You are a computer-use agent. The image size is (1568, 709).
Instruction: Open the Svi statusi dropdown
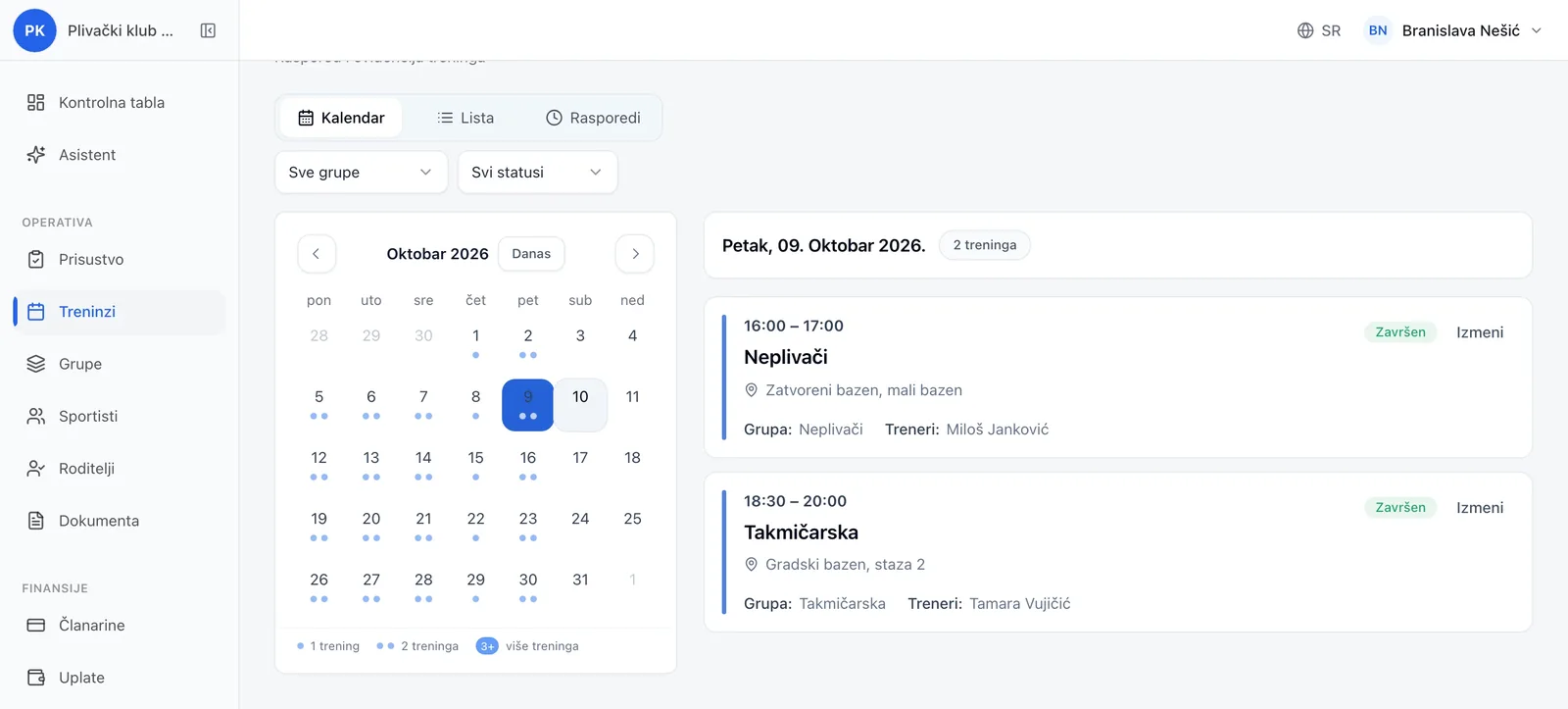coord(537,173)
